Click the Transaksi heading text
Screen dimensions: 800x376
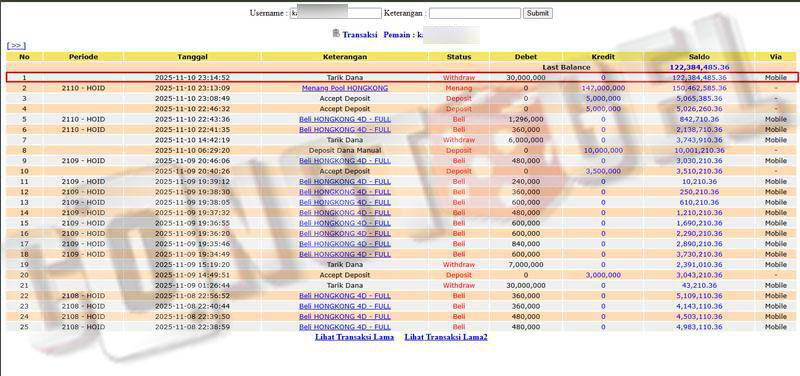360,35
